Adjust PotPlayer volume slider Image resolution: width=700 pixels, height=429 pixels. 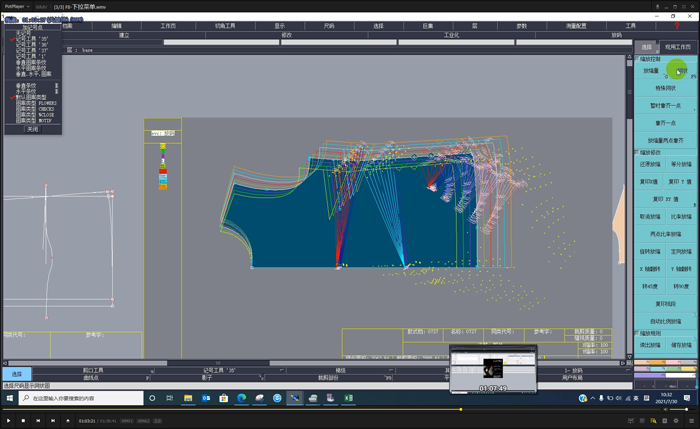(681, 409)
